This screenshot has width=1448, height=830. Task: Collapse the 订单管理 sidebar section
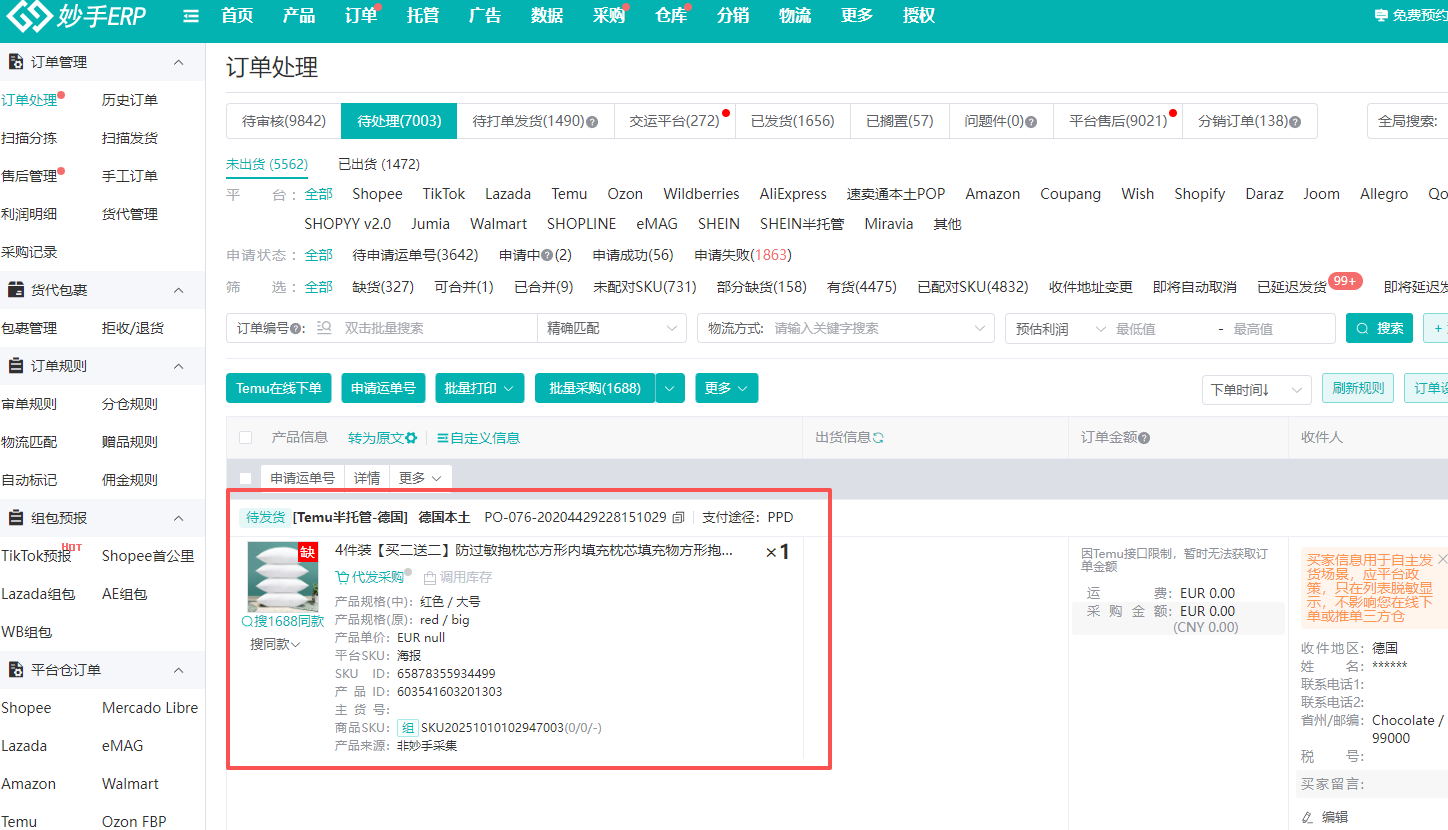point(179,62)
